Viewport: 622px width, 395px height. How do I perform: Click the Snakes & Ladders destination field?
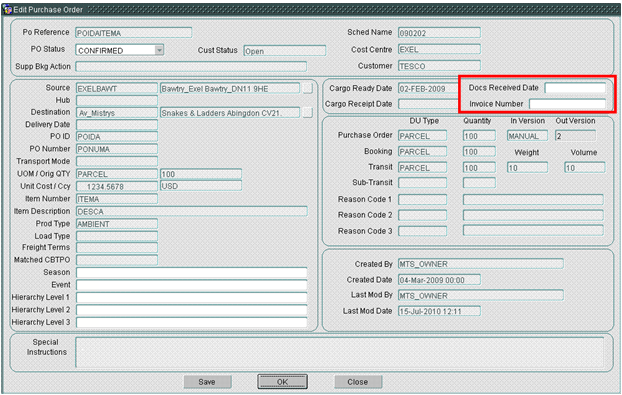coord(230,113)
